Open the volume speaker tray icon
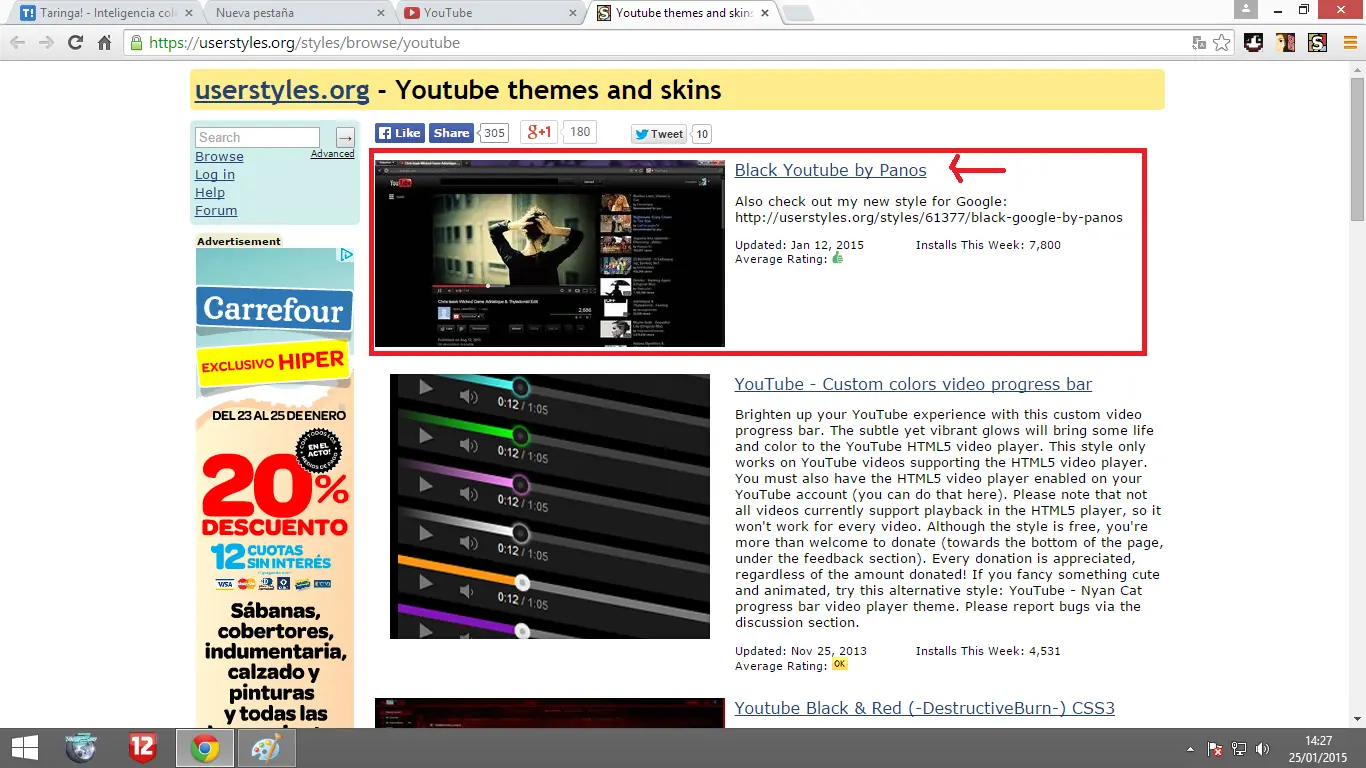 coord(1262,749)
